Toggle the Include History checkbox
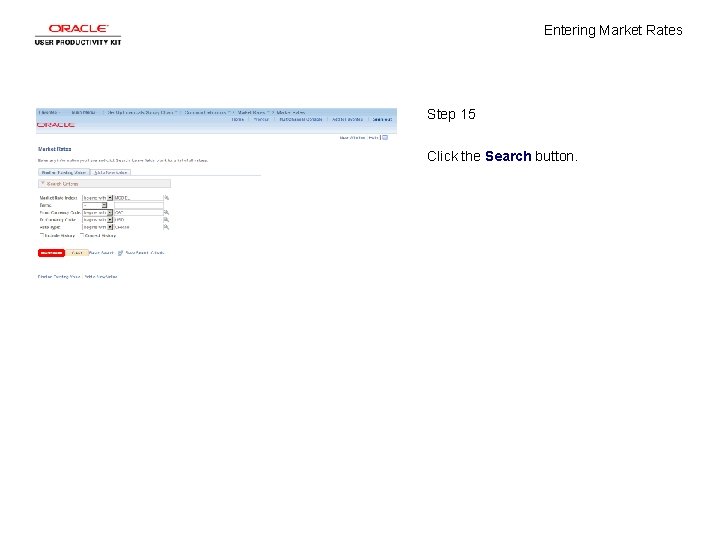Viewport: 720px width, 540px height. tap(42, 235)
